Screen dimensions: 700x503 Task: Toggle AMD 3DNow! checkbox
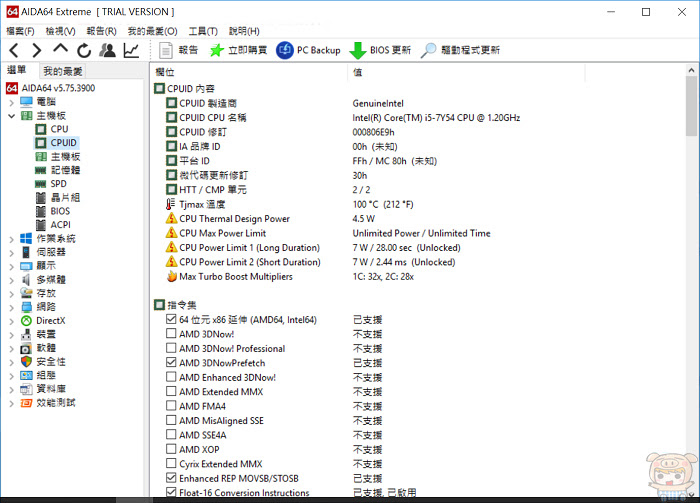[171, 333]
